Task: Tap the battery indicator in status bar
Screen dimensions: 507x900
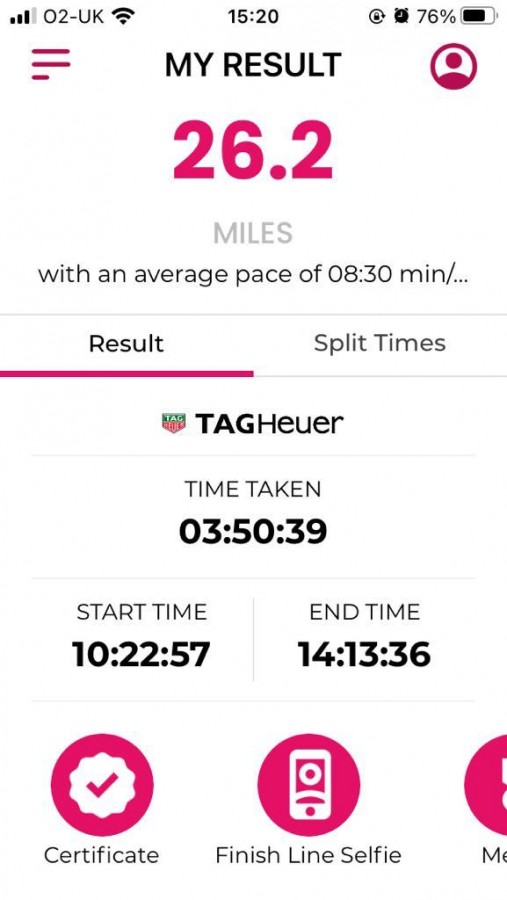Action: coord(479,17)
